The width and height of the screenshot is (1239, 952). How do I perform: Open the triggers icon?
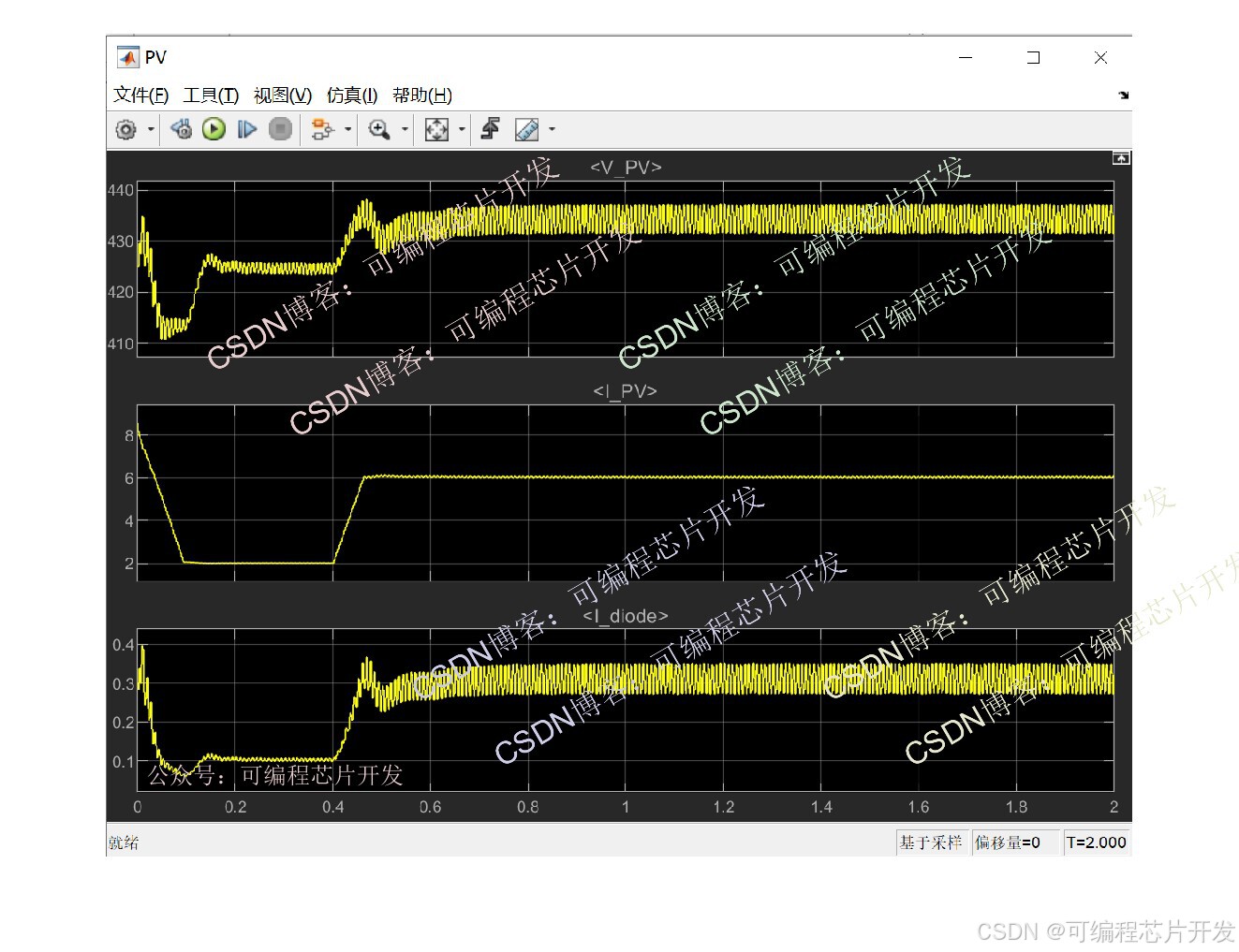[x=490, y=129]
